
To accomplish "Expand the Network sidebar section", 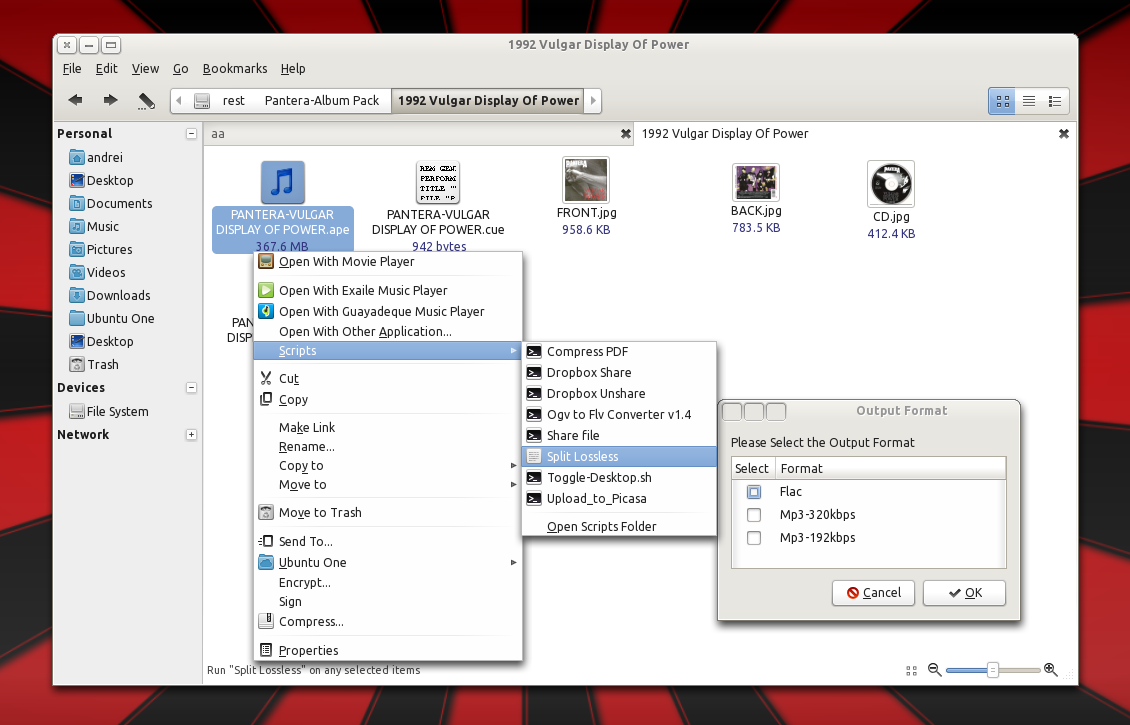I will (x=192, y=435).
